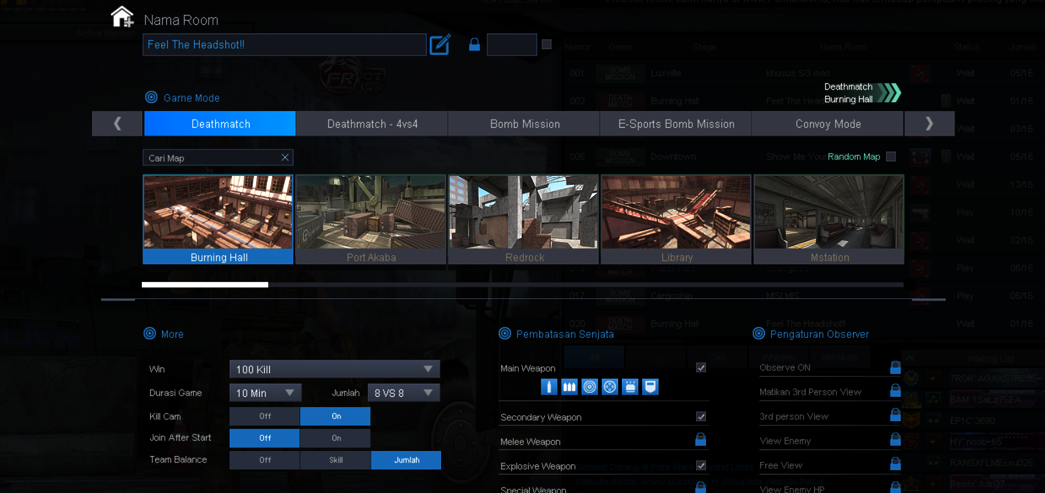Select the concentric target weapon filter icon
Screen dimensions: 1045x493
pyautogui.click(x=589, y=387)
